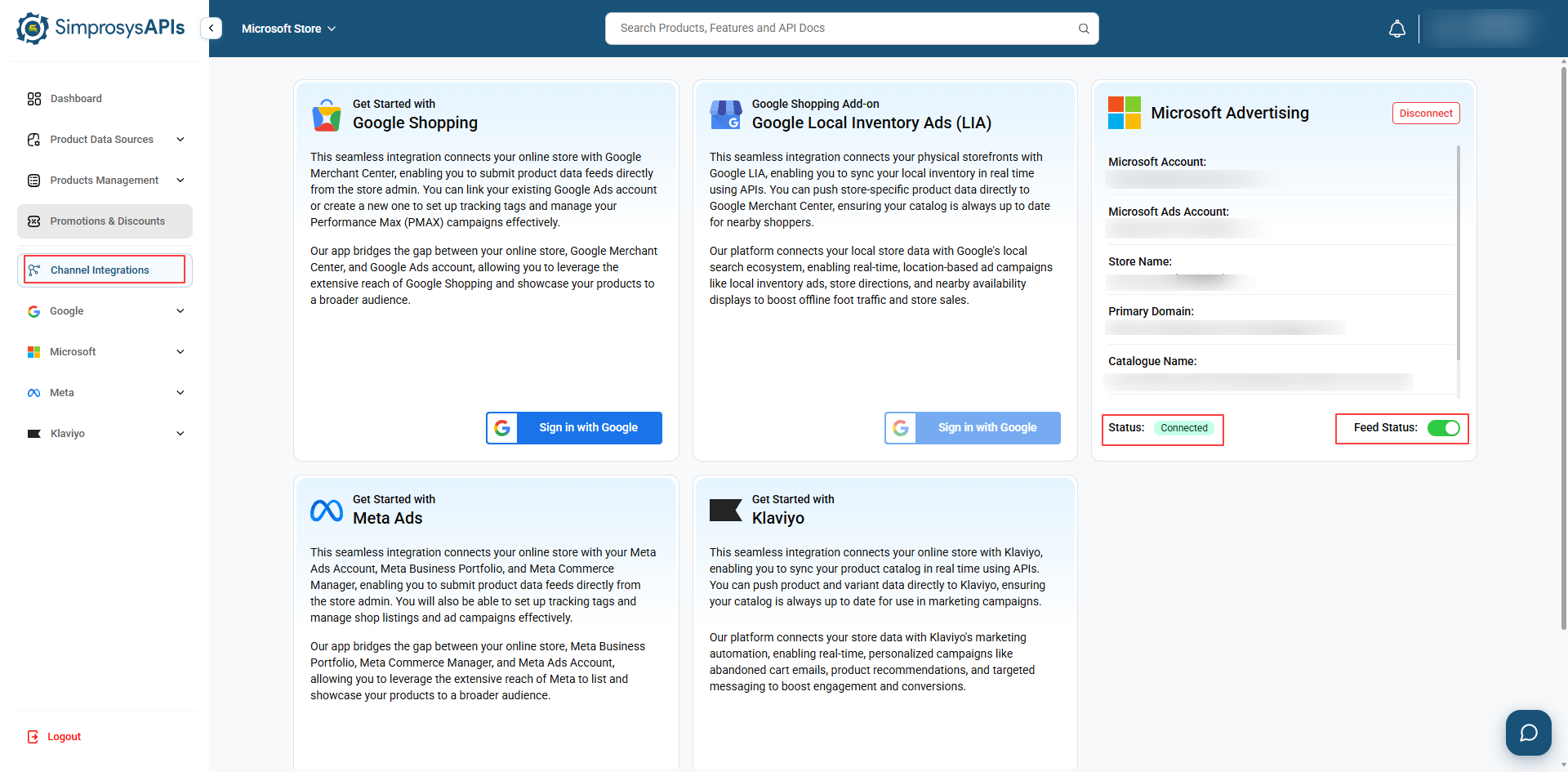This screenshot has width=1568, height=772.
Task: Expand the Meta menu chevron
Action: click(x=180, y=393)
